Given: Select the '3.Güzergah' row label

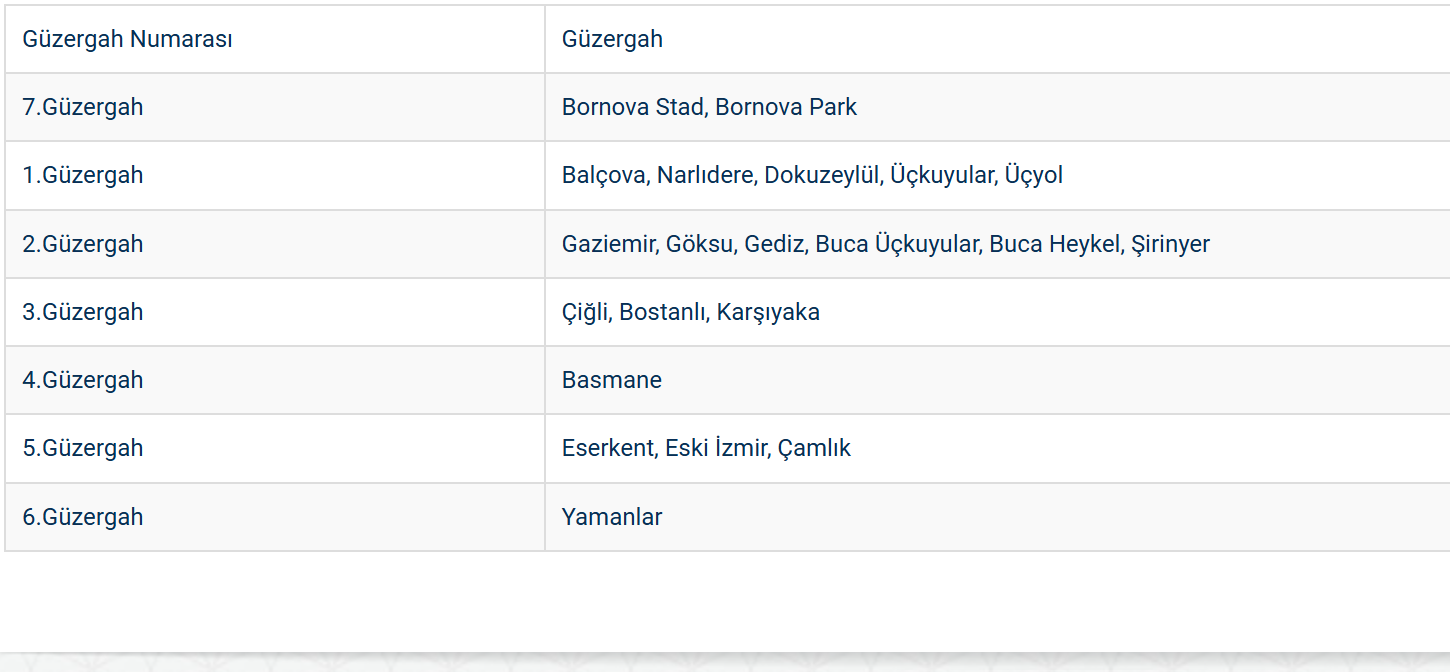Looking at the screenshot, I should (x=83, y=312).
